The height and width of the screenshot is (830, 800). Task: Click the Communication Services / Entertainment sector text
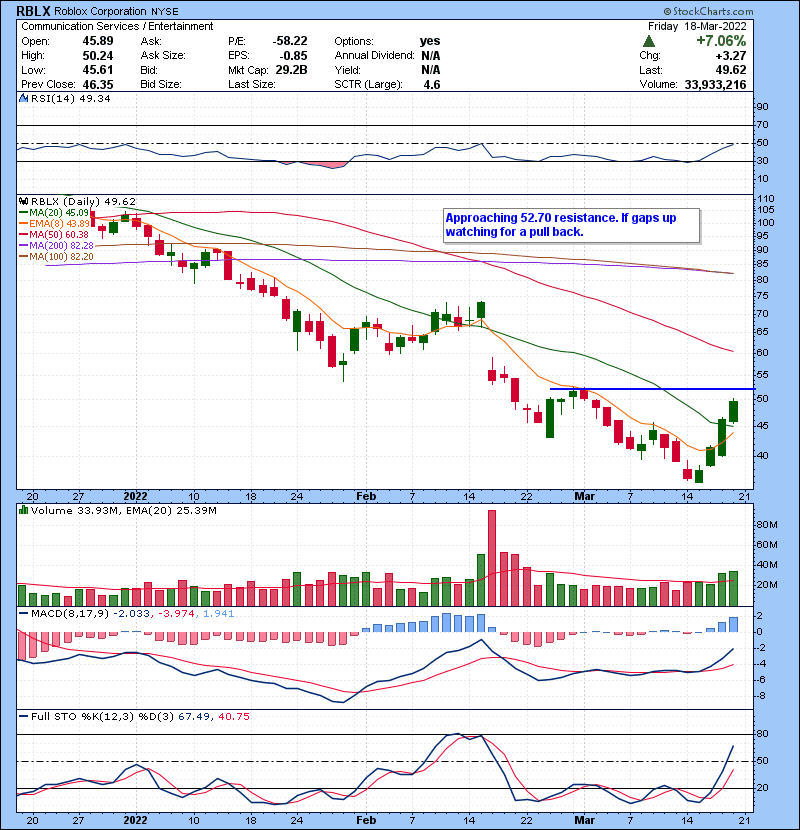click(x=115, y=26)
